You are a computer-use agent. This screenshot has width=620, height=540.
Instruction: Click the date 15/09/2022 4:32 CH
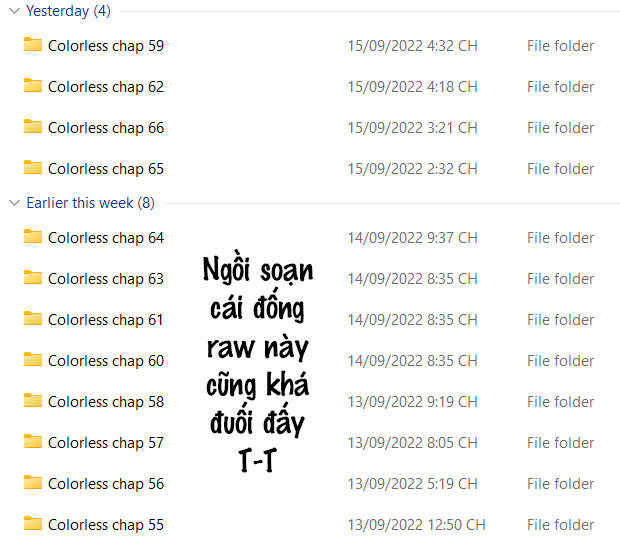(412, 46)
